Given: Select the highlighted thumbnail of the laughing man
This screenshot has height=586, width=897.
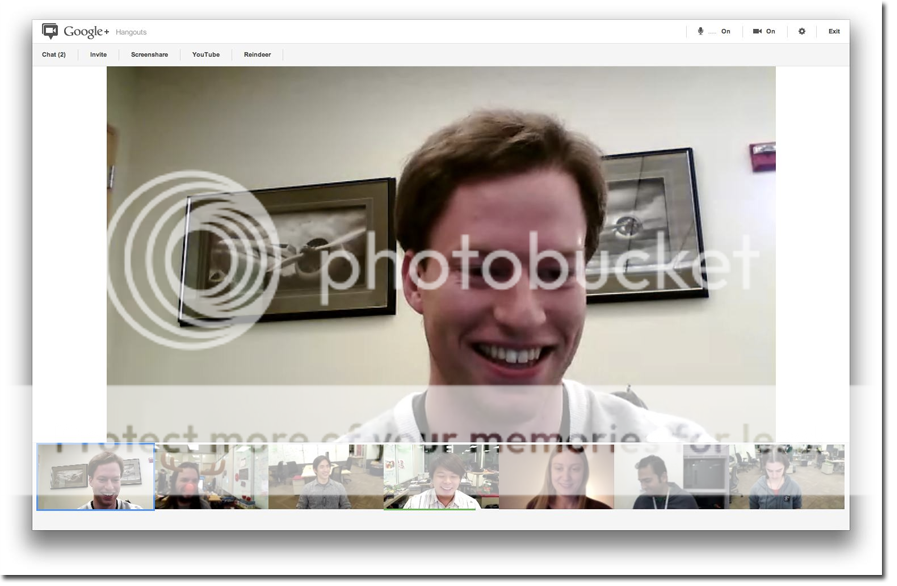Looking at the screenshot, I should [96, 477].
